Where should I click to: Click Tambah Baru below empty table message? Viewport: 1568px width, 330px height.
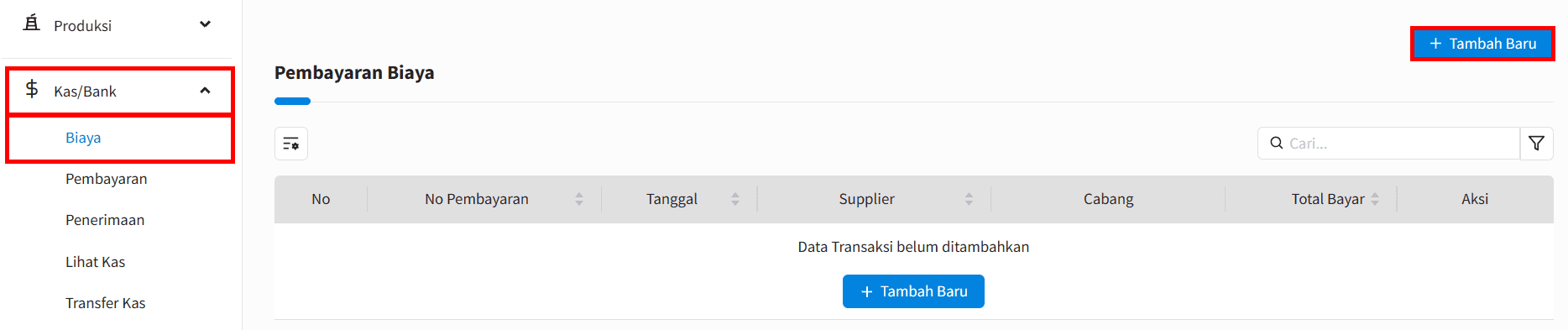(x=913, y=291)
